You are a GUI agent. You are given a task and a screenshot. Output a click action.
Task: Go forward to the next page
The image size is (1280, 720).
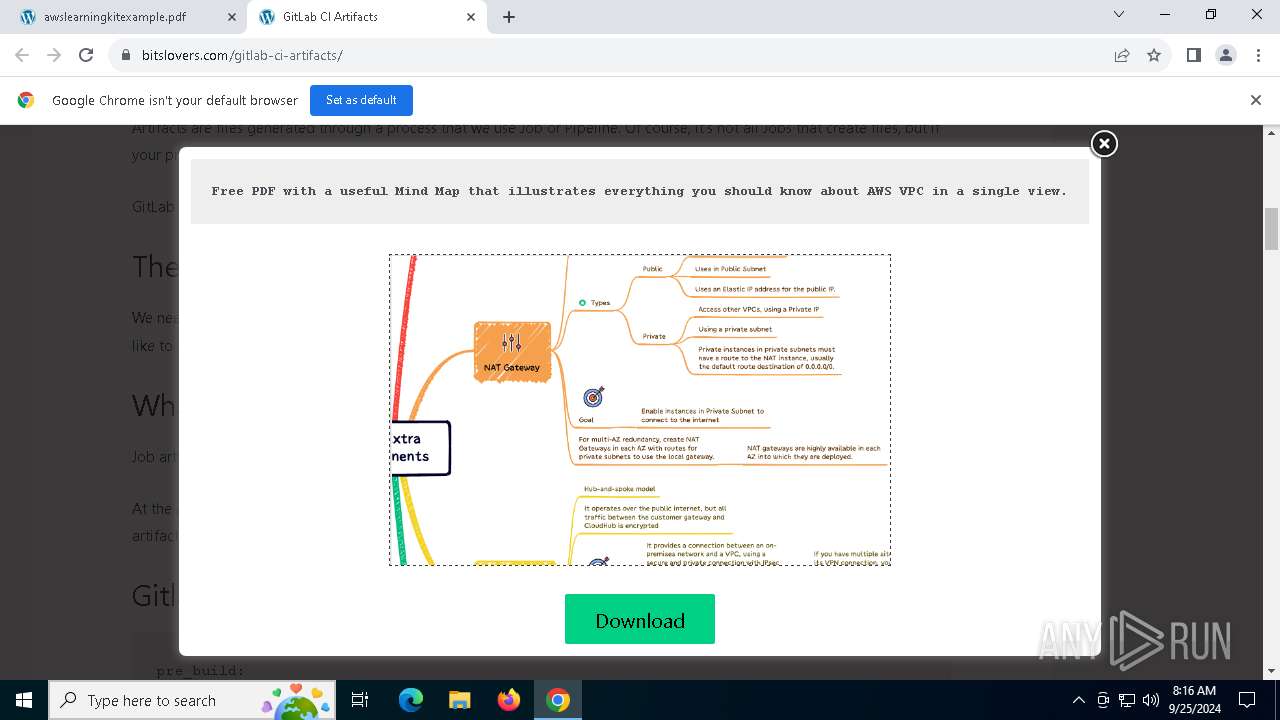pos(54,55)
